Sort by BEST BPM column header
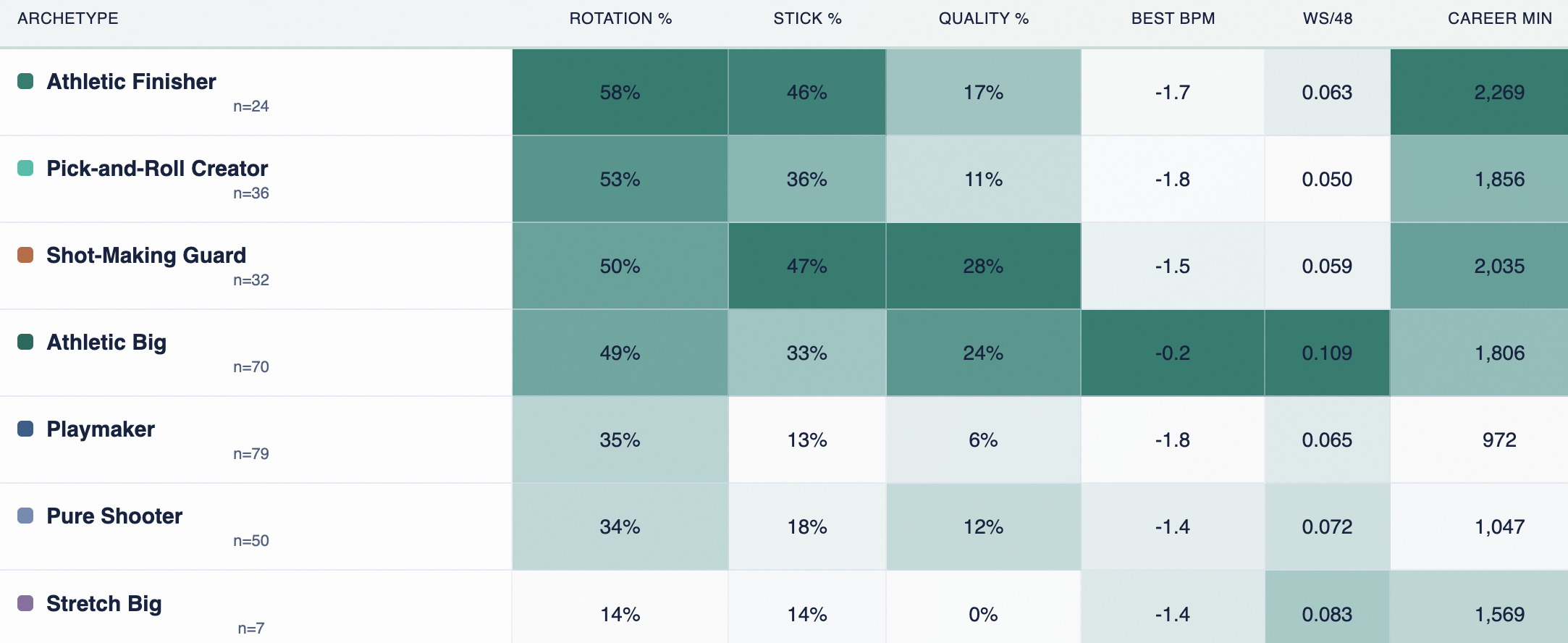Viewport: 1568px width, 643px height. pos(1173,19)
